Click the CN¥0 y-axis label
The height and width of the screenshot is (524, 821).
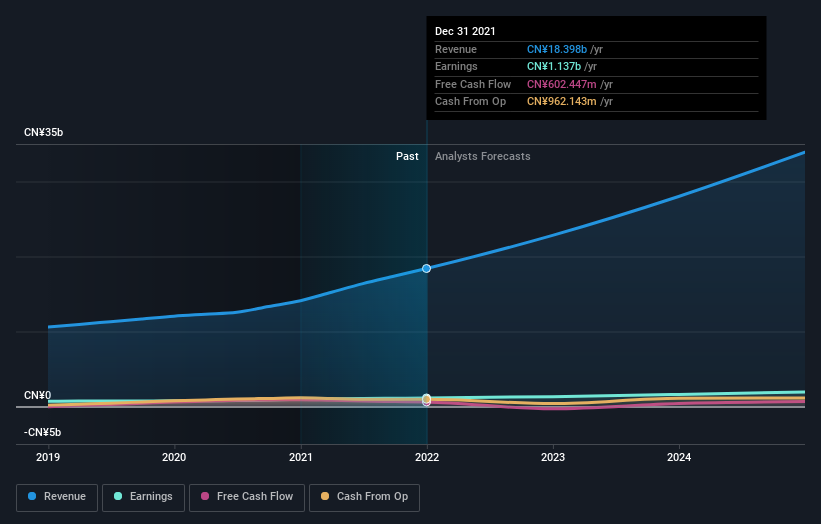pyautogui.click(x=38, y=395)
